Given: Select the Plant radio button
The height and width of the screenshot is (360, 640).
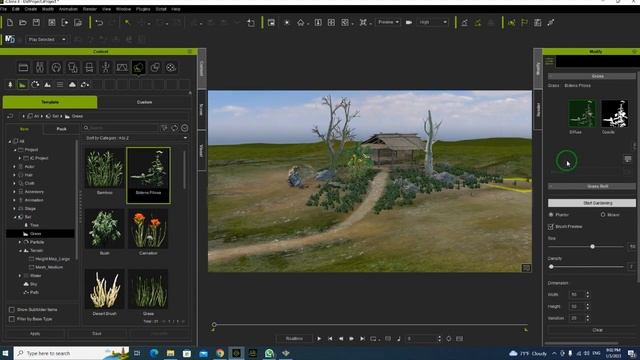Looking at the screenshot, I should click(551, 215).
